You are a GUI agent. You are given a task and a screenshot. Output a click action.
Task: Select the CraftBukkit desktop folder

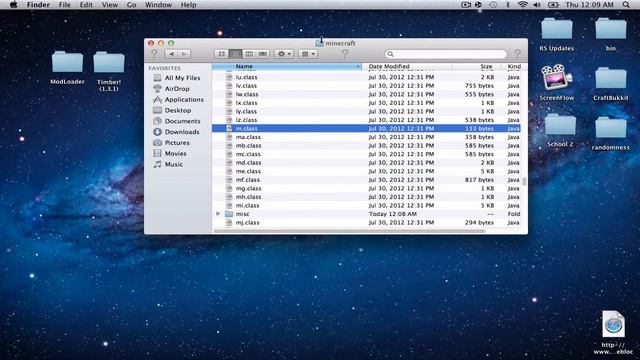pos(611,84)
